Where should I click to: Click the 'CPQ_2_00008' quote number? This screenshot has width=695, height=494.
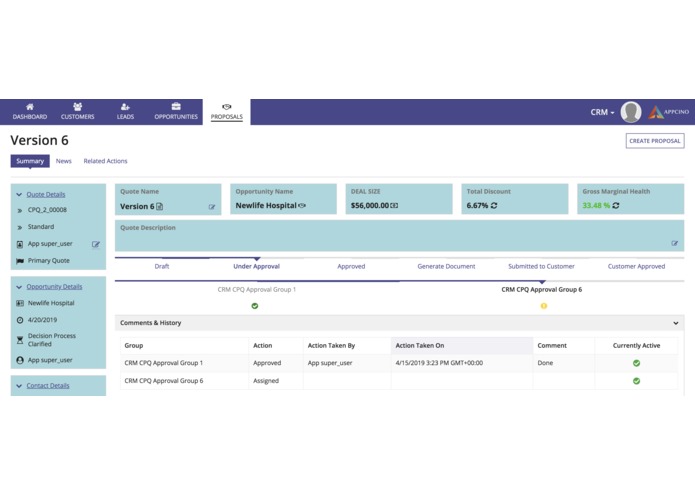coord(47,210)
